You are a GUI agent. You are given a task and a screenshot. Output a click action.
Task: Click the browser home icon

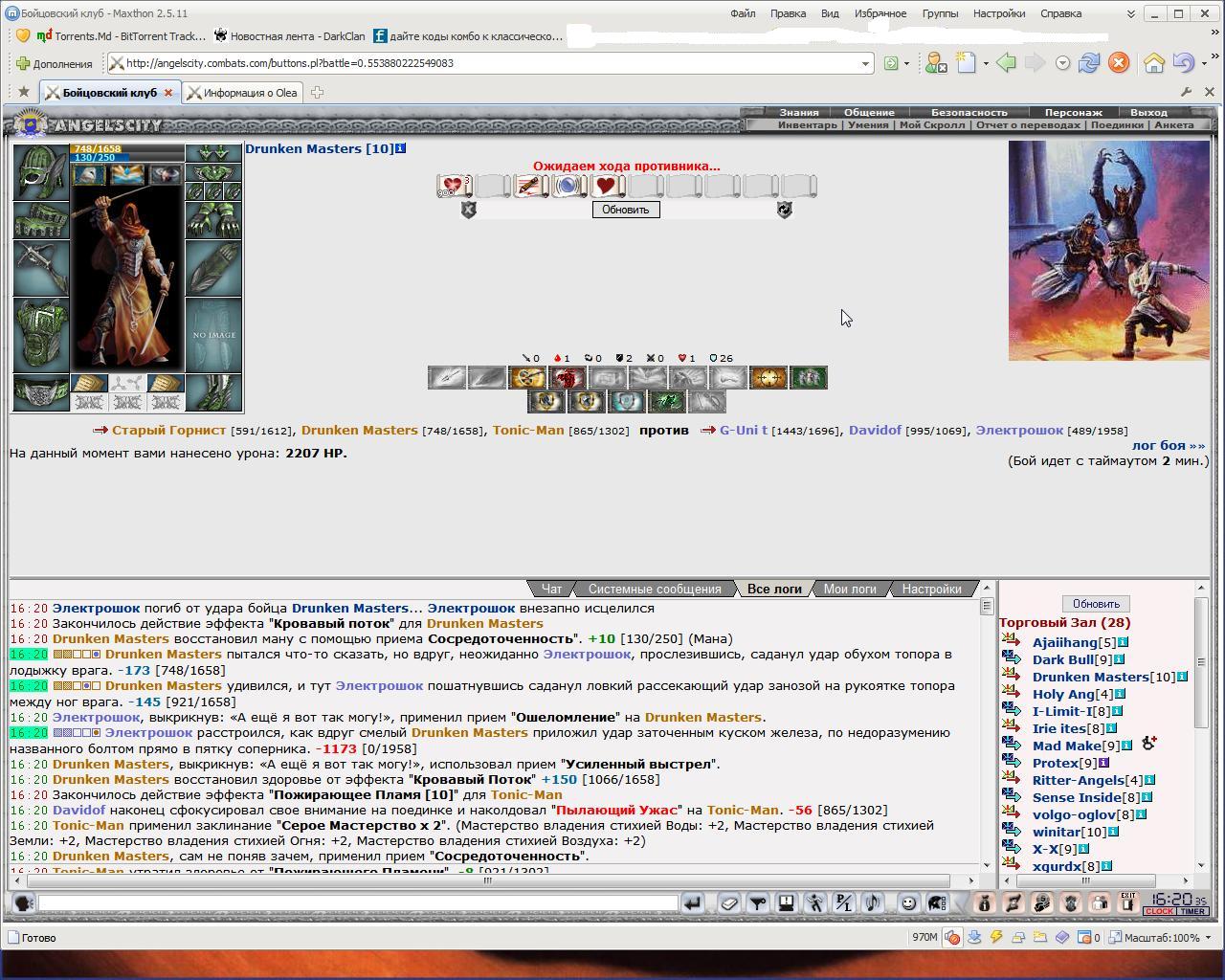pos(1154,63)
